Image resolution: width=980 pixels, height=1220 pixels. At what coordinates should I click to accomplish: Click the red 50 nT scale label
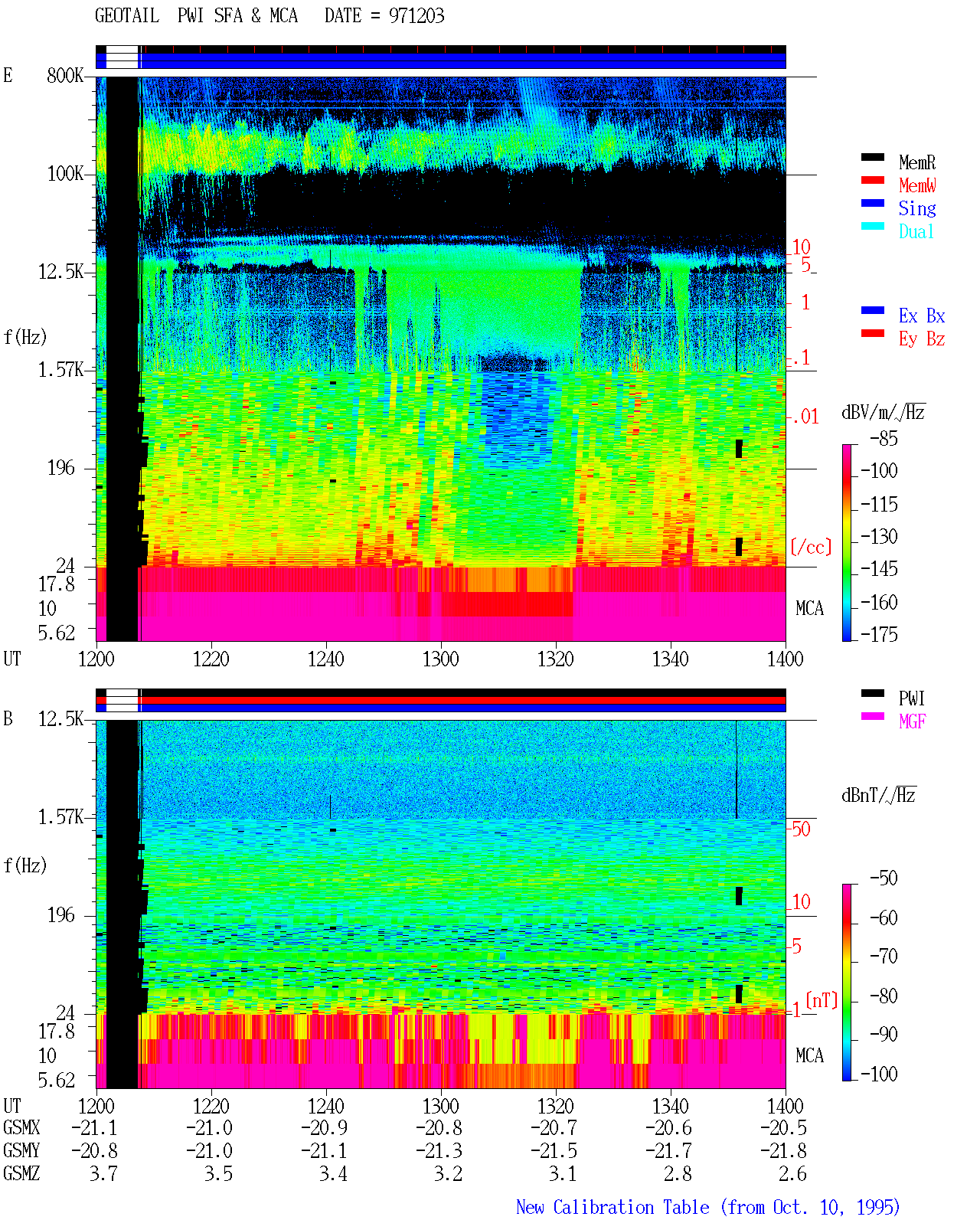pos(801,829)
